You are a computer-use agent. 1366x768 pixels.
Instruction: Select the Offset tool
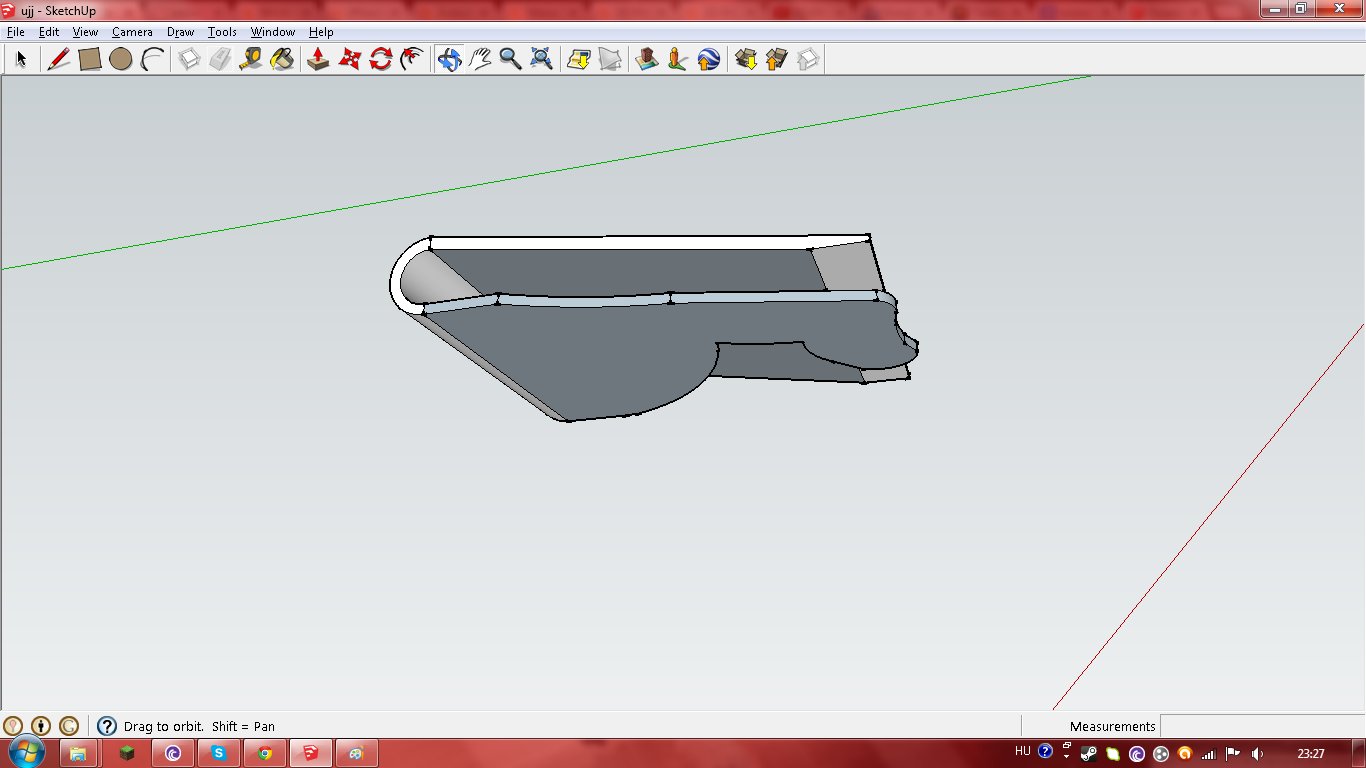[411, 59]
